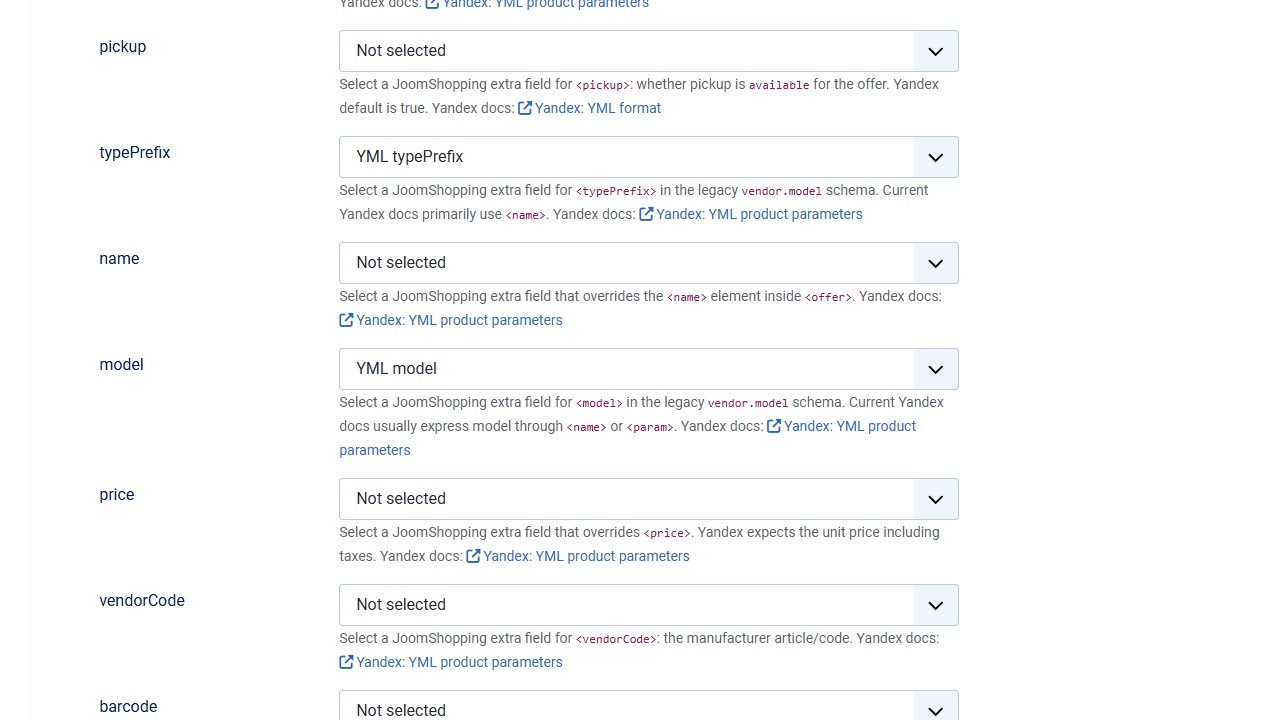Click the external-link icon in typePrefix description
The height and width of the screenshot is (720, 1280).
point(646,214)
